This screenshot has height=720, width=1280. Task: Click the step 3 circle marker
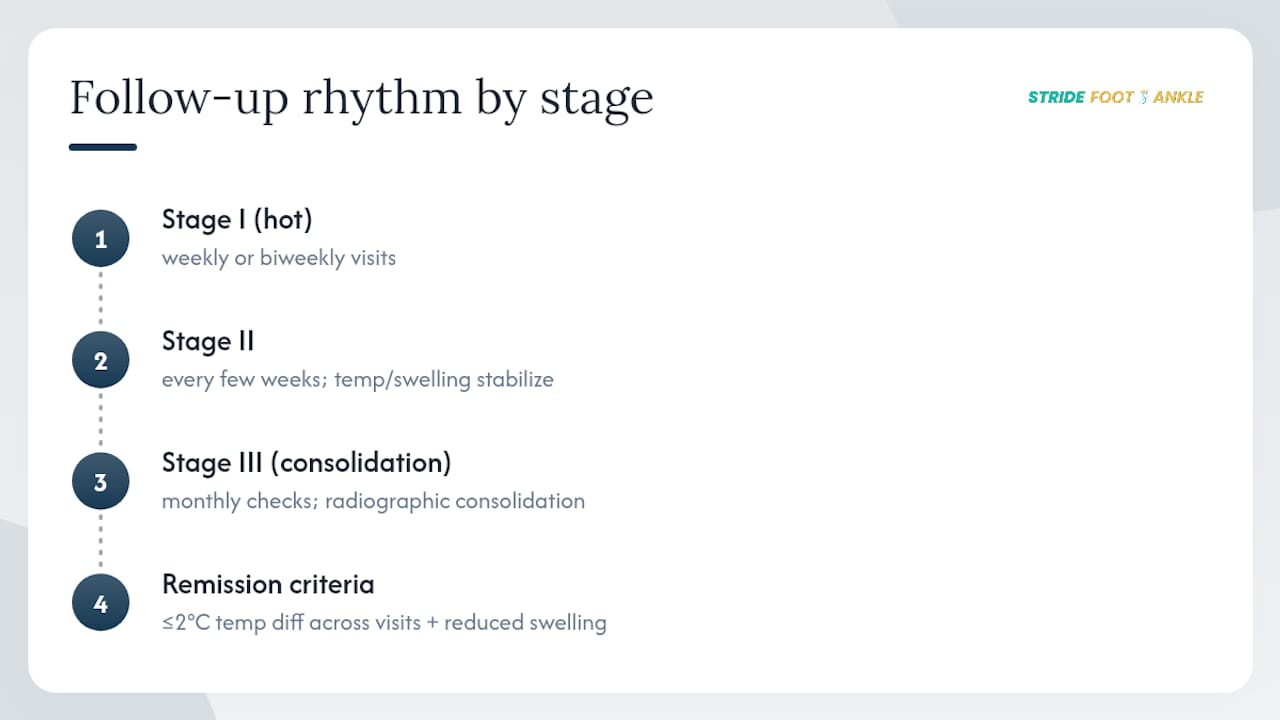[x=100, y=482]
